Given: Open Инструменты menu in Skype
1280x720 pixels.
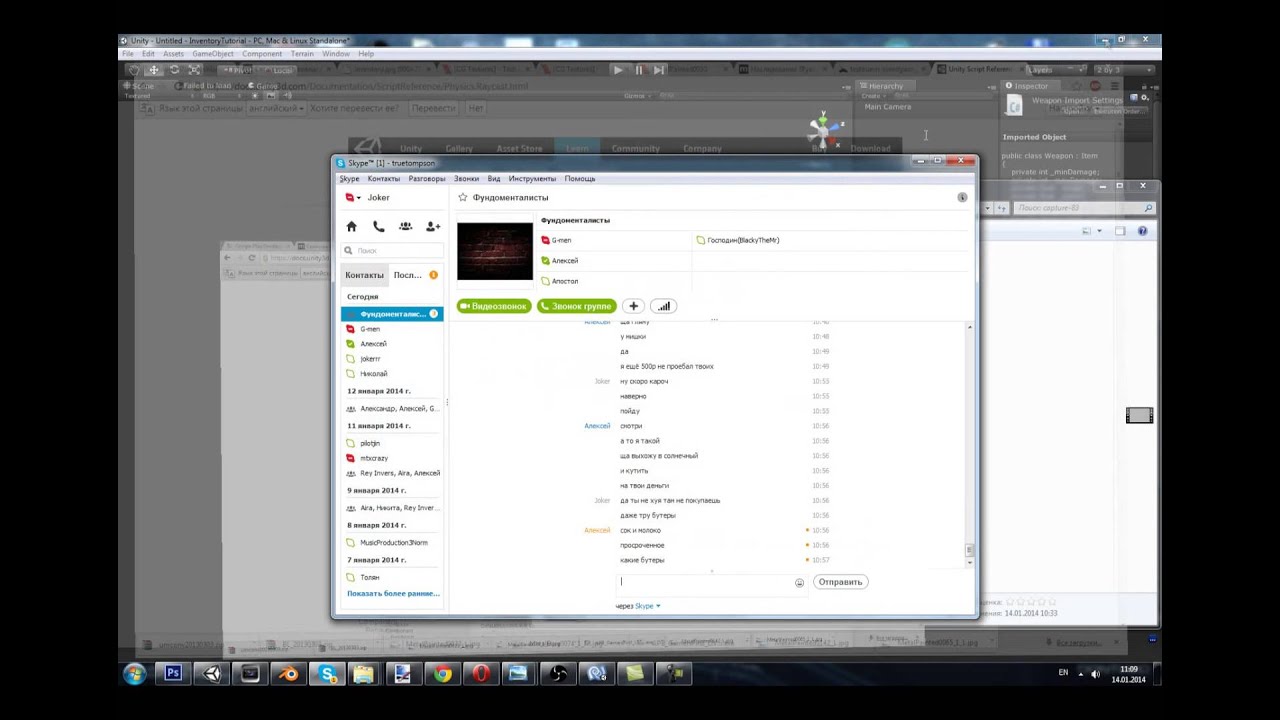Looking at the screenshot, I should pyautogui.click(x=532, y=179).
